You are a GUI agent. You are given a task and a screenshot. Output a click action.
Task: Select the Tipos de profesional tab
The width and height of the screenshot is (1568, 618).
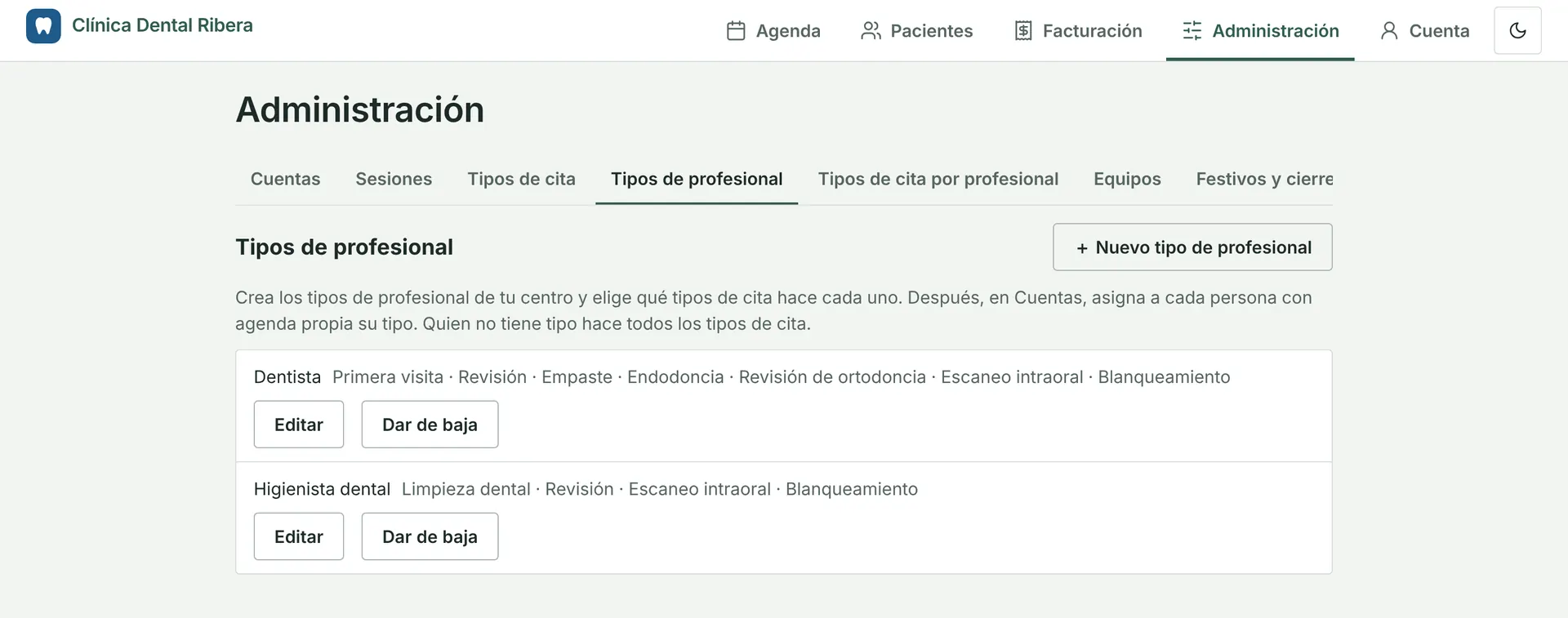coord(697,179)
